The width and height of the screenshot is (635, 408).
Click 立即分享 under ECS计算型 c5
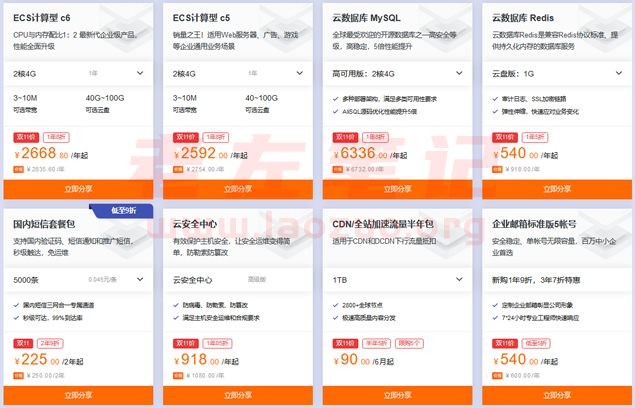coord(238,189)
